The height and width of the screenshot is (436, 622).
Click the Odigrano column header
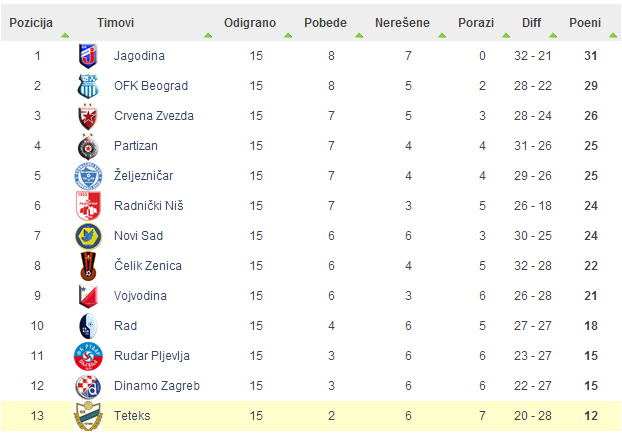point(250,23)
